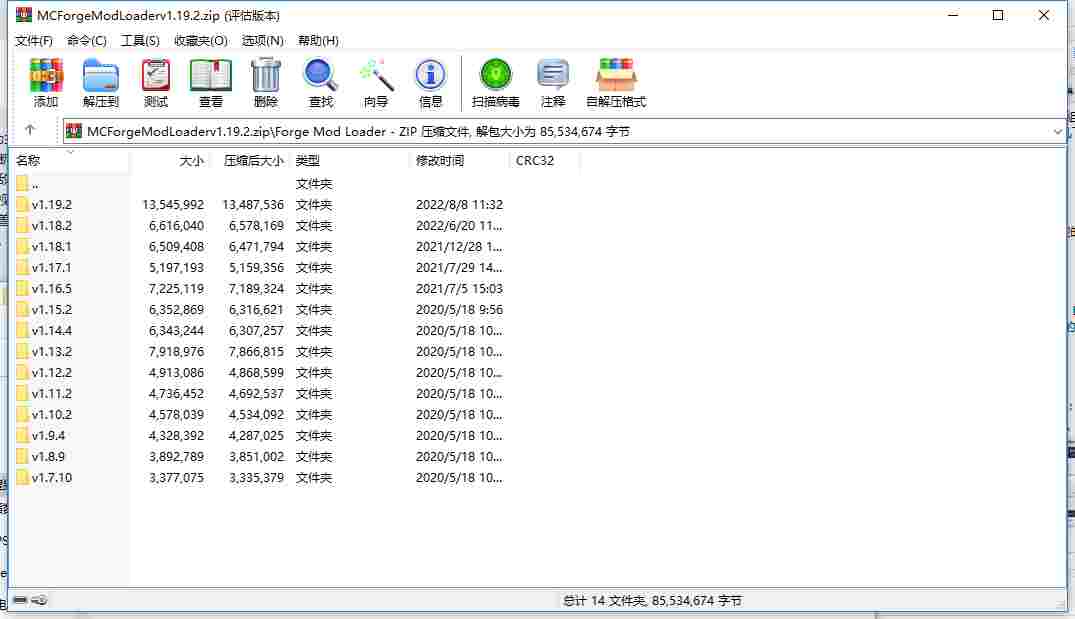Screen dimensions: 1075x619
Task: Click the parent '..' folder icon
Action: [x=22, y=183]
